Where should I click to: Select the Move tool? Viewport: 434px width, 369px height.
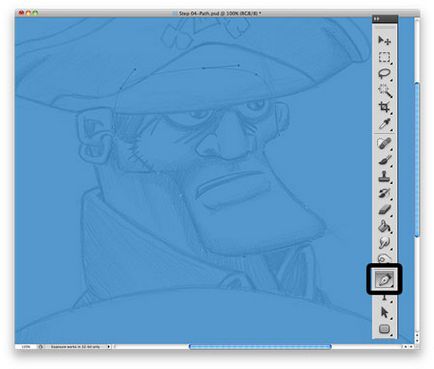[x=384, y=41]
